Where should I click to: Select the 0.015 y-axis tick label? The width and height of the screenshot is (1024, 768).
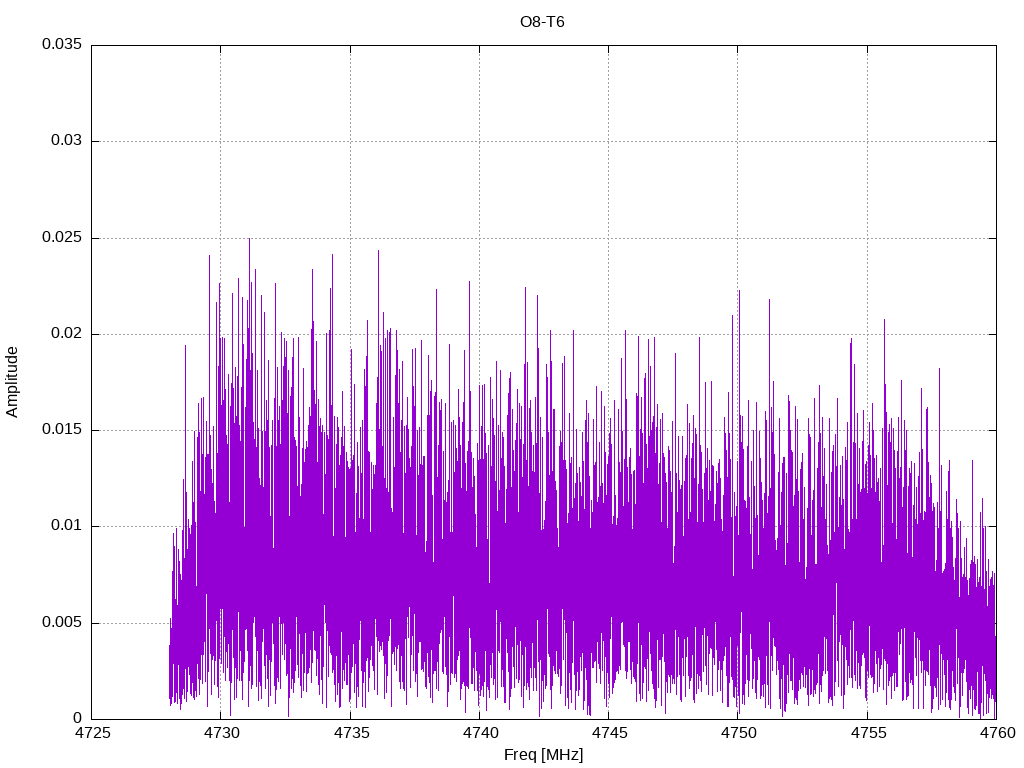click(61, 430)
